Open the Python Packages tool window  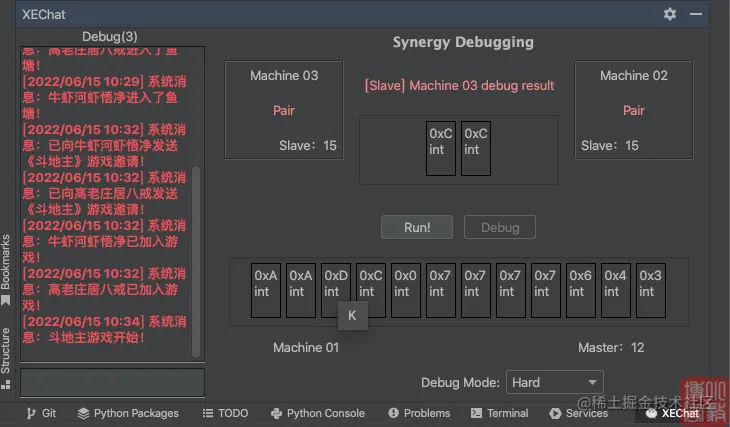coord(128,413)
